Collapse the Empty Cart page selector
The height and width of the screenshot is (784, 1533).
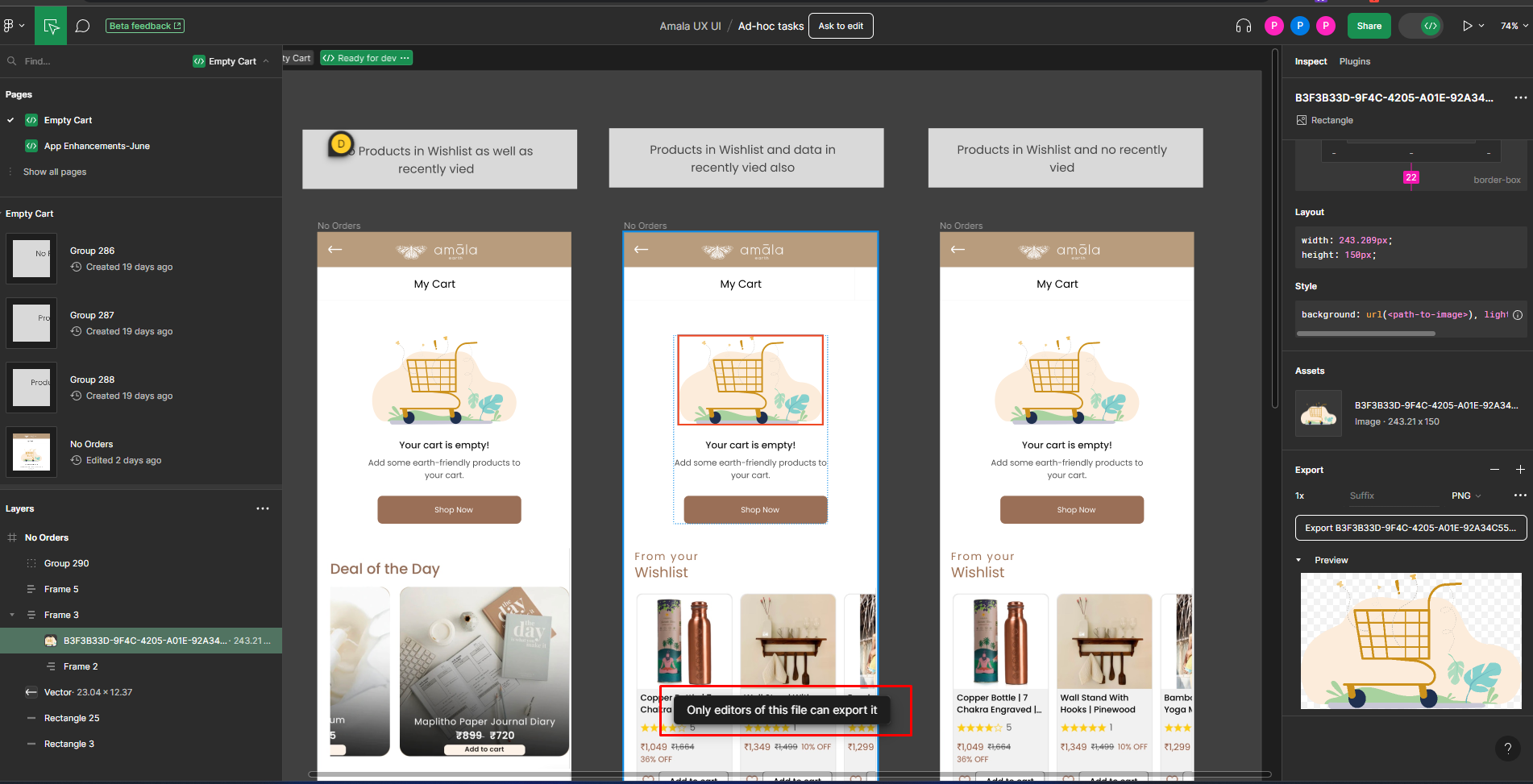tap(232, 61)
